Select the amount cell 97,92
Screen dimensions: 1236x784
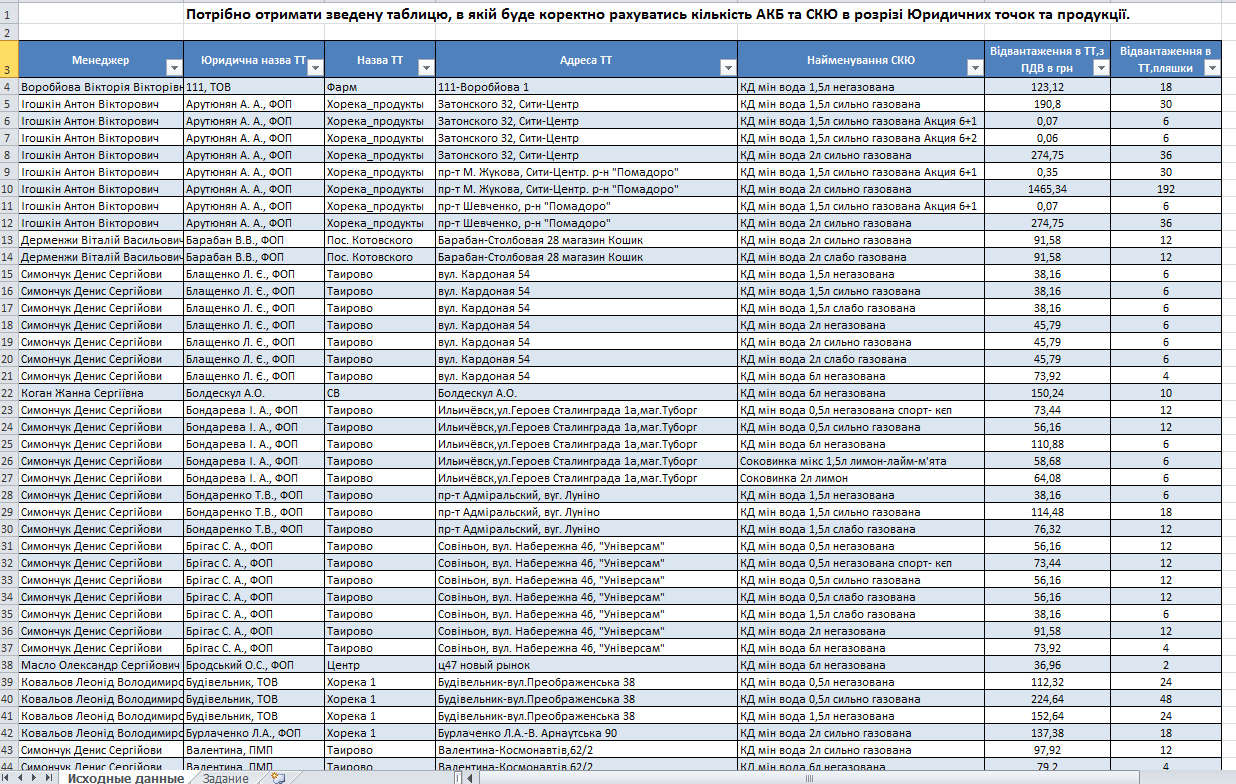point(1048,750)
